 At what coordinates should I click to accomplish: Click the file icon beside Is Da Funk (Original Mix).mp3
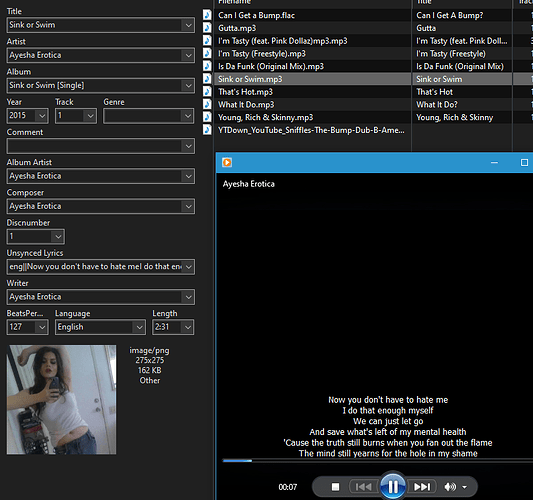pos(207,66)
